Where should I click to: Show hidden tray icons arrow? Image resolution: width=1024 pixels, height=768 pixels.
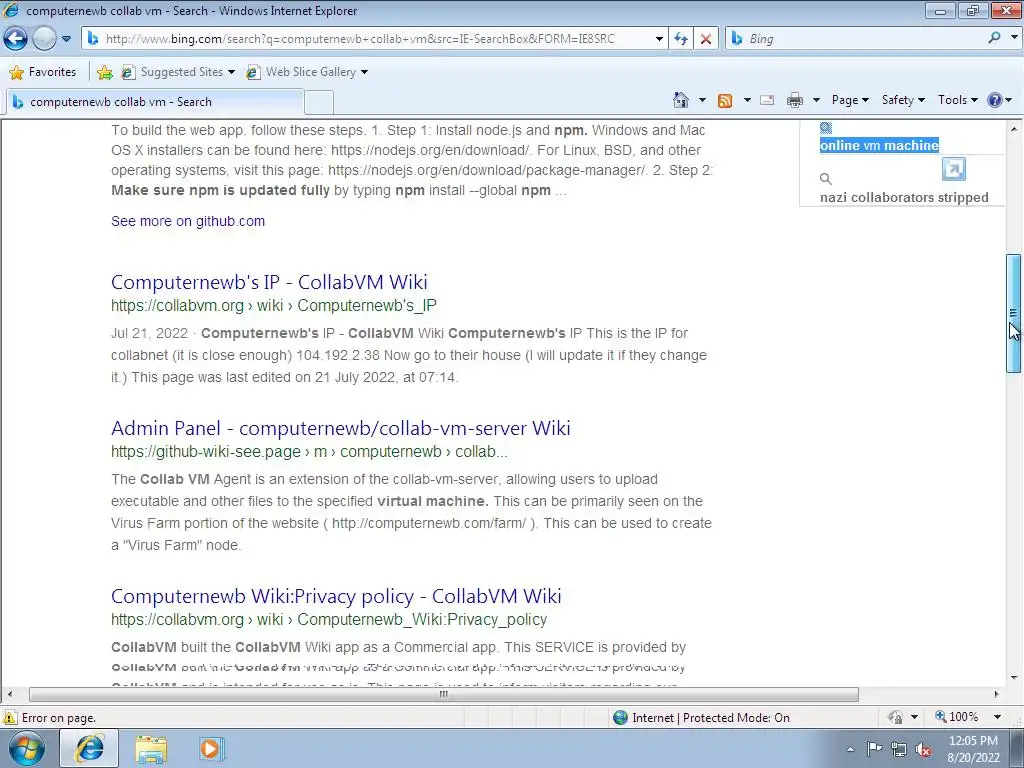pyautogui.click(x=850, y=749)
